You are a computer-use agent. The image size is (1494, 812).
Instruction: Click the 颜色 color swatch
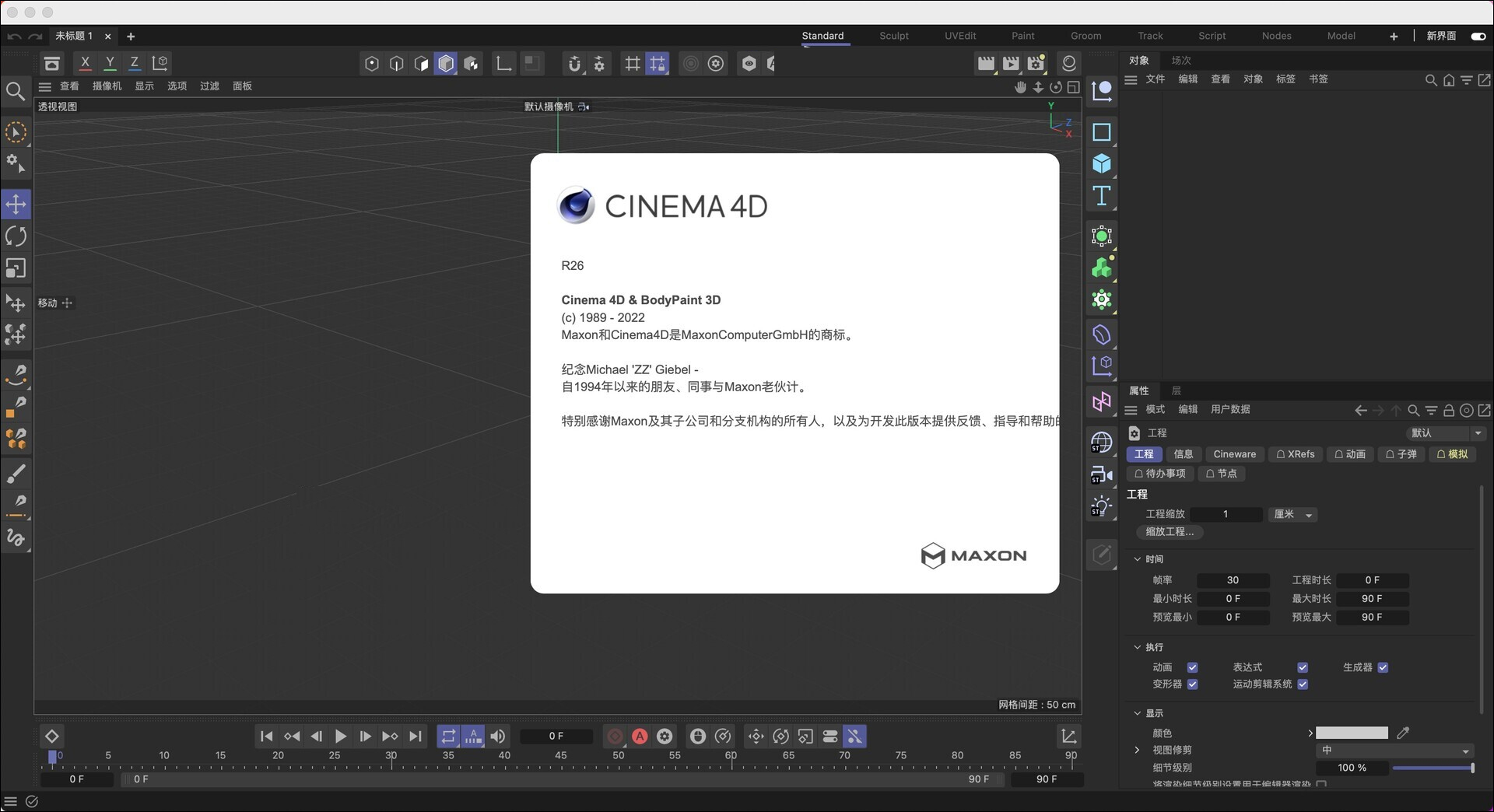point(1352,733)
